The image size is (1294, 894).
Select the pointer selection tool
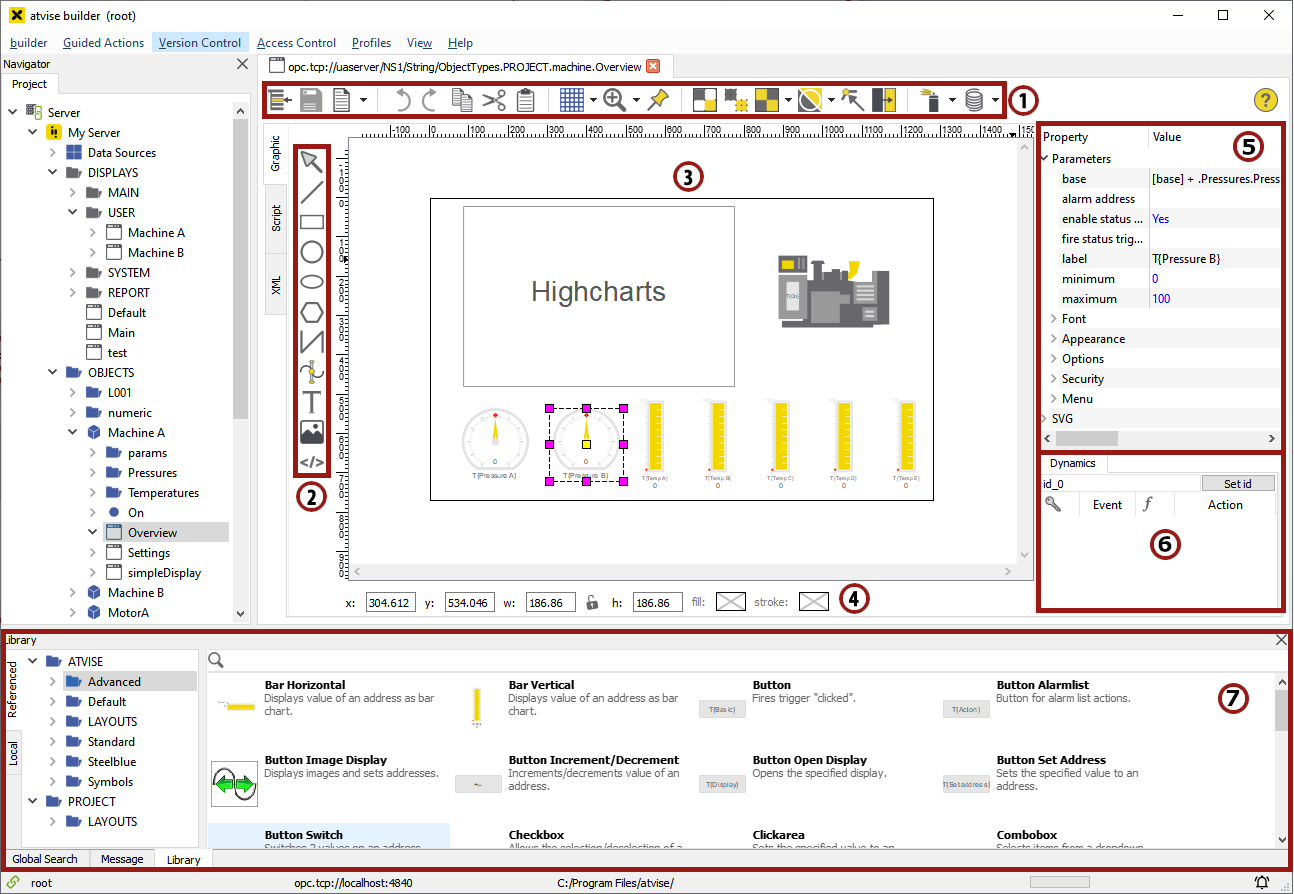[312, 162]
